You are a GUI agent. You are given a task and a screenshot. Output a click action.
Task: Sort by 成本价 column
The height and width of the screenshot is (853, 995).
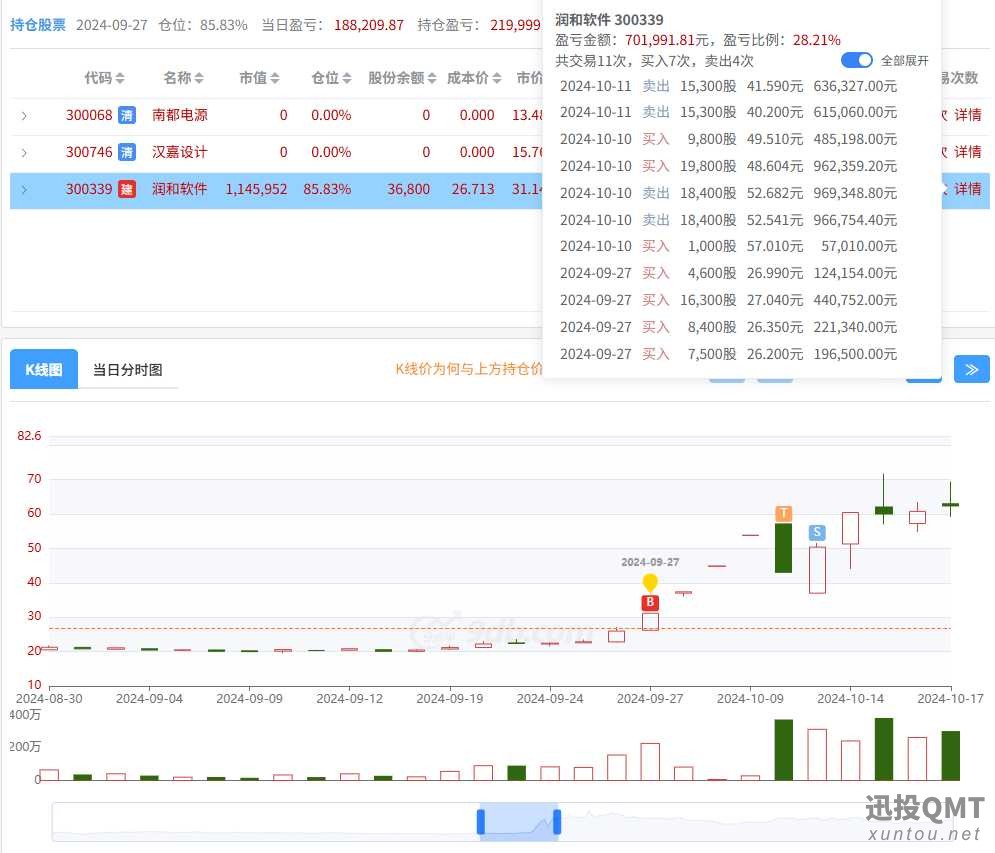tap(474, 78)
